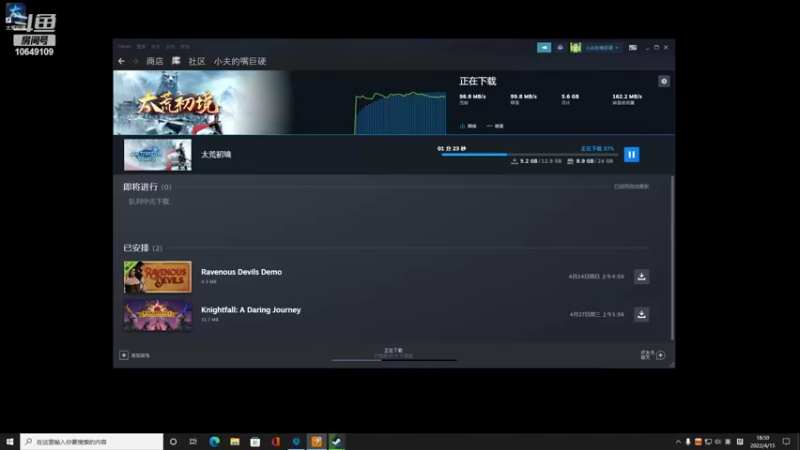
Task: Click the download throughput graph
Action: (x=400, y=113)
